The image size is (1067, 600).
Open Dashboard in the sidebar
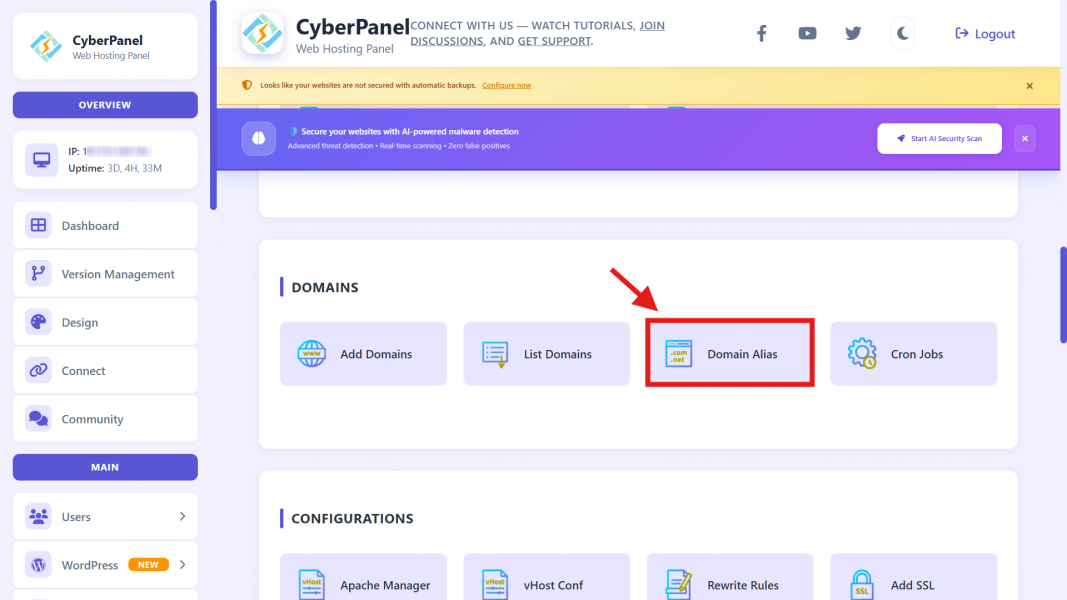point(105,225)
